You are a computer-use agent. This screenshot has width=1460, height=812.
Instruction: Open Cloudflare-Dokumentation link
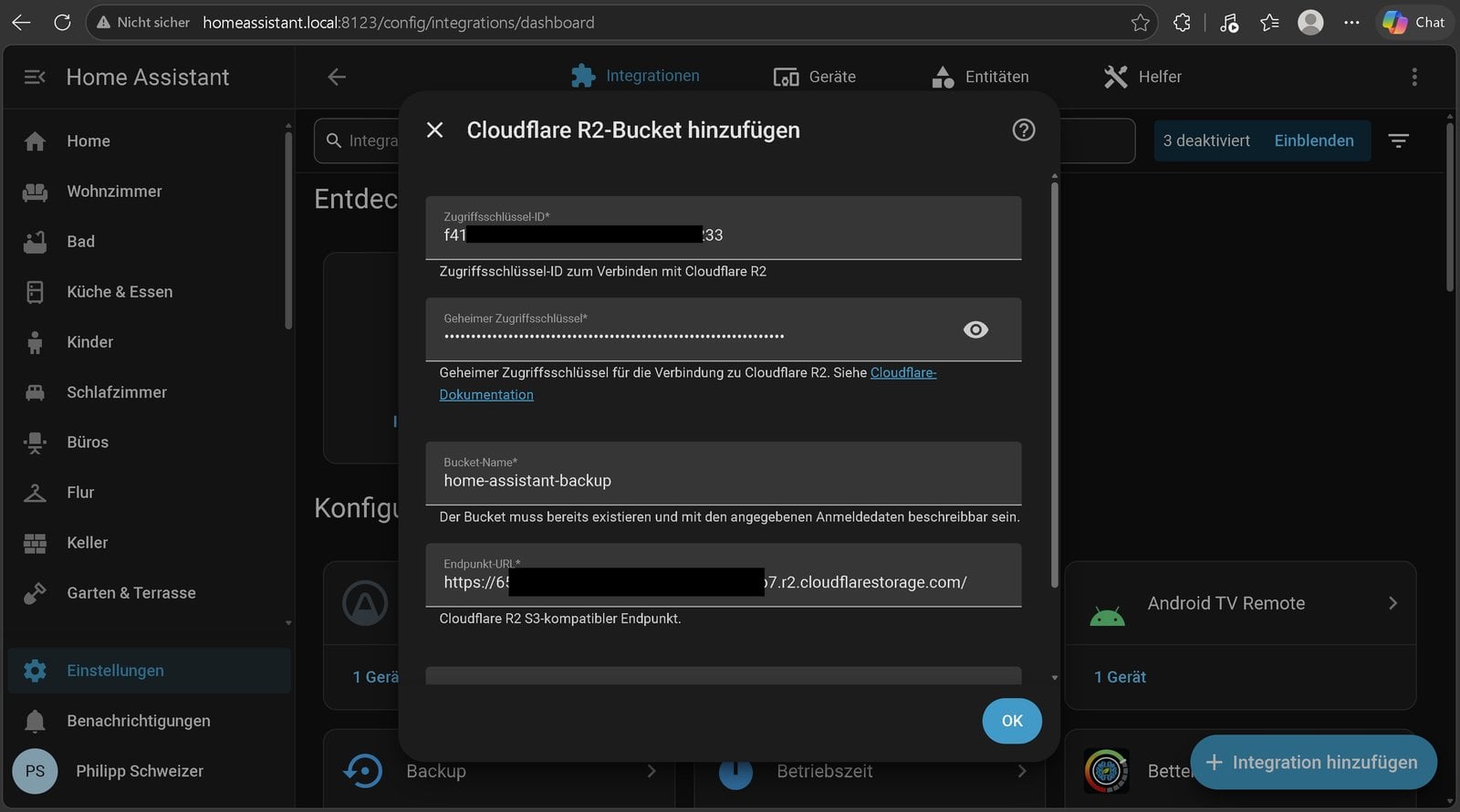tap(688, 383)
